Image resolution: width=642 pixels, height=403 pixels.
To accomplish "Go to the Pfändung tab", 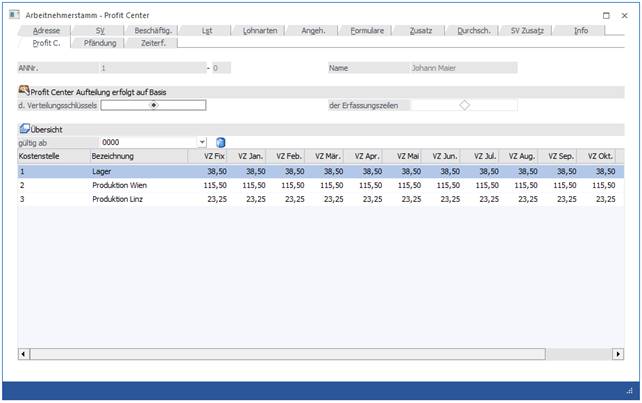I will (99, 43).
